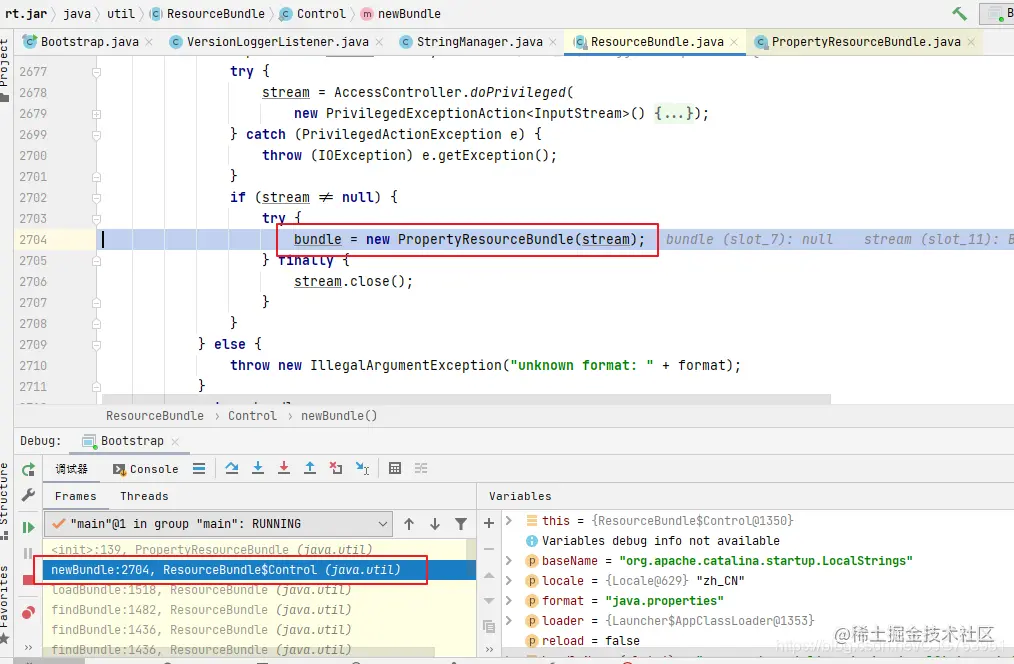1014x664 pixels.
Task: Pause the running program
Action: coord(28,553)
